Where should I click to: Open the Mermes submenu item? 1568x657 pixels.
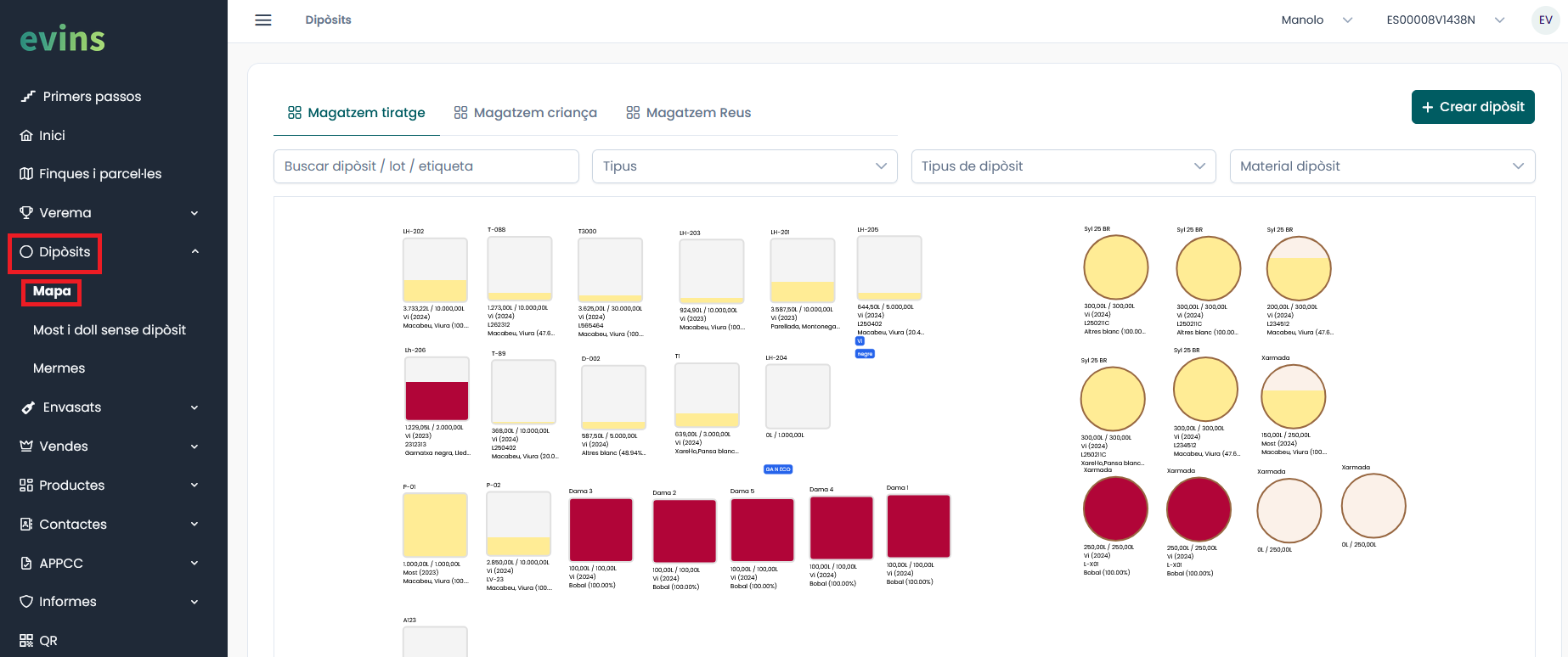[59, 368]
